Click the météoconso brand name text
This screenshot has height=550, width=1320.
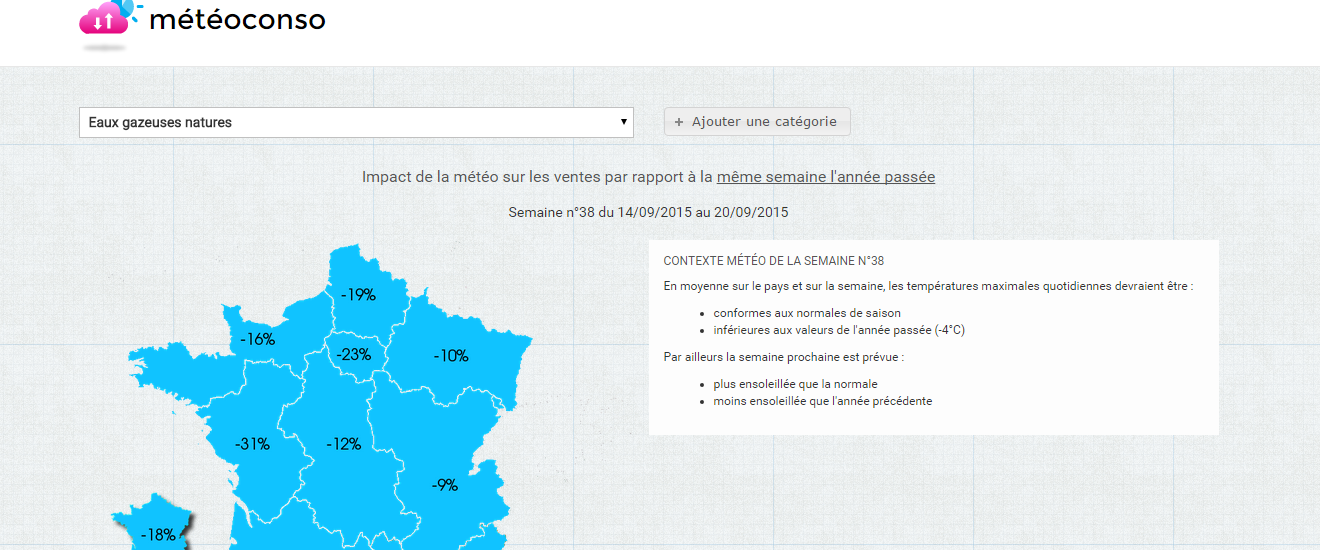click(237, 19)
